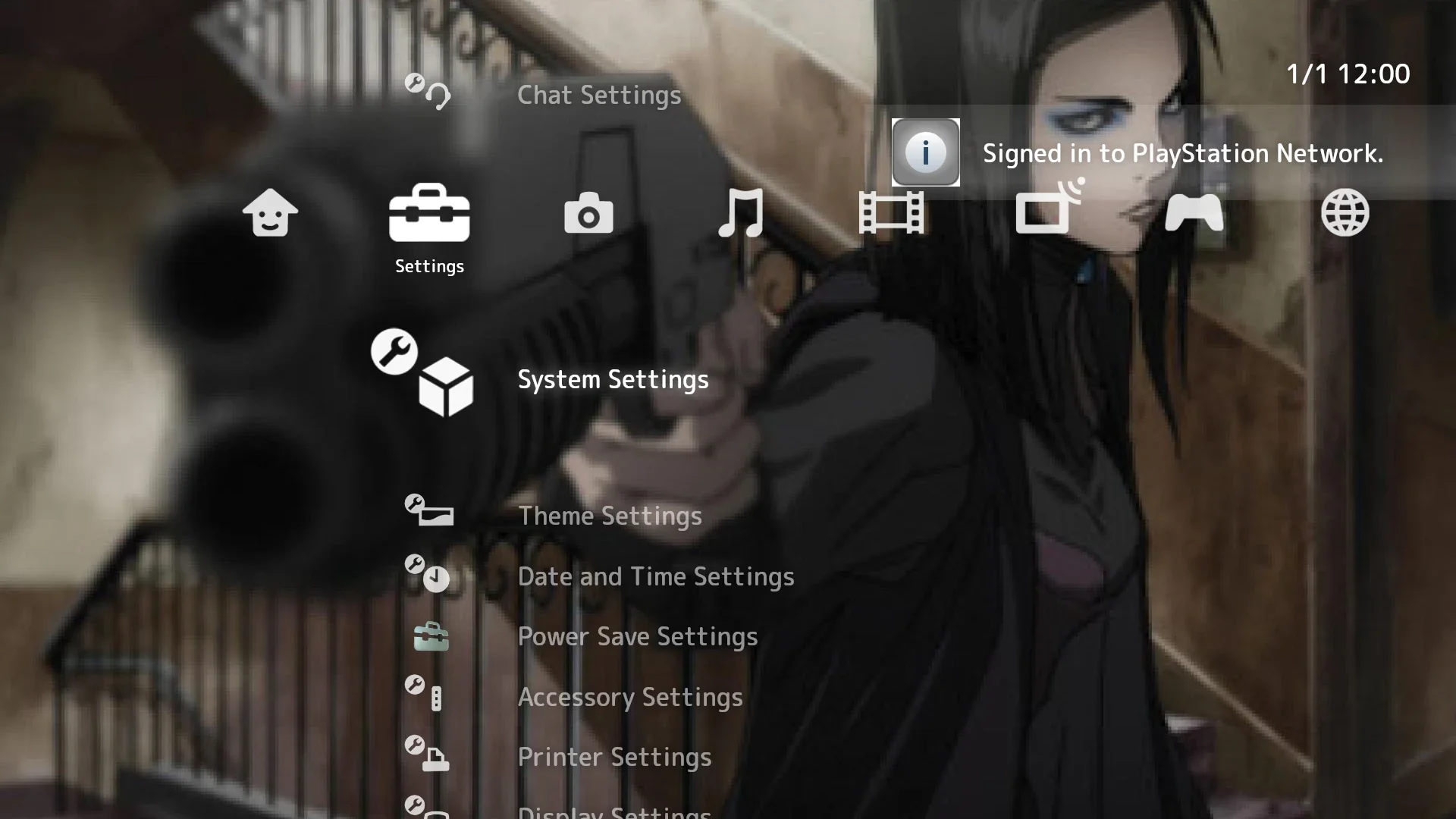Click the Accessory Settings remote icon
Viewport: 1456px width, 819px height.
tap(423, 693)
